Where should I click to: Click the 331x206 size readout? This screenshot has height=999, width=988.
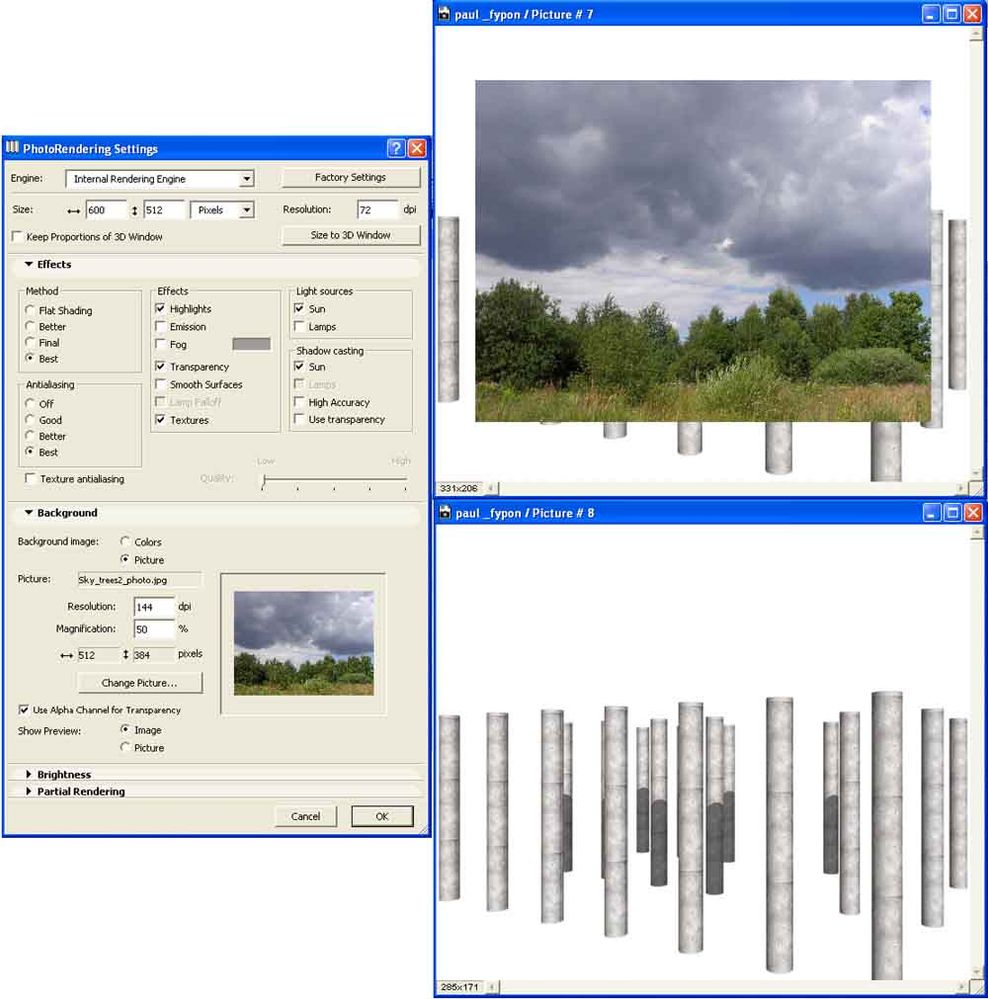coord(459,488)
